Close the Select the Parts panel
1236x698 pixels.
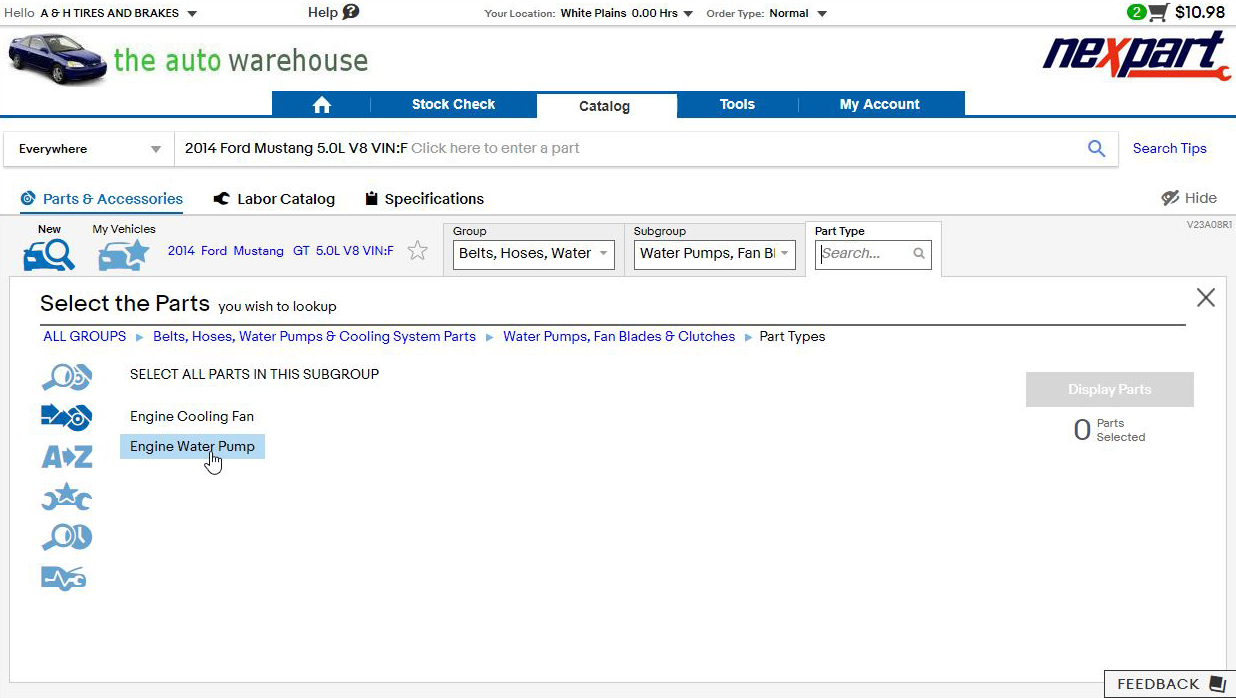(x=1206, y=297)
